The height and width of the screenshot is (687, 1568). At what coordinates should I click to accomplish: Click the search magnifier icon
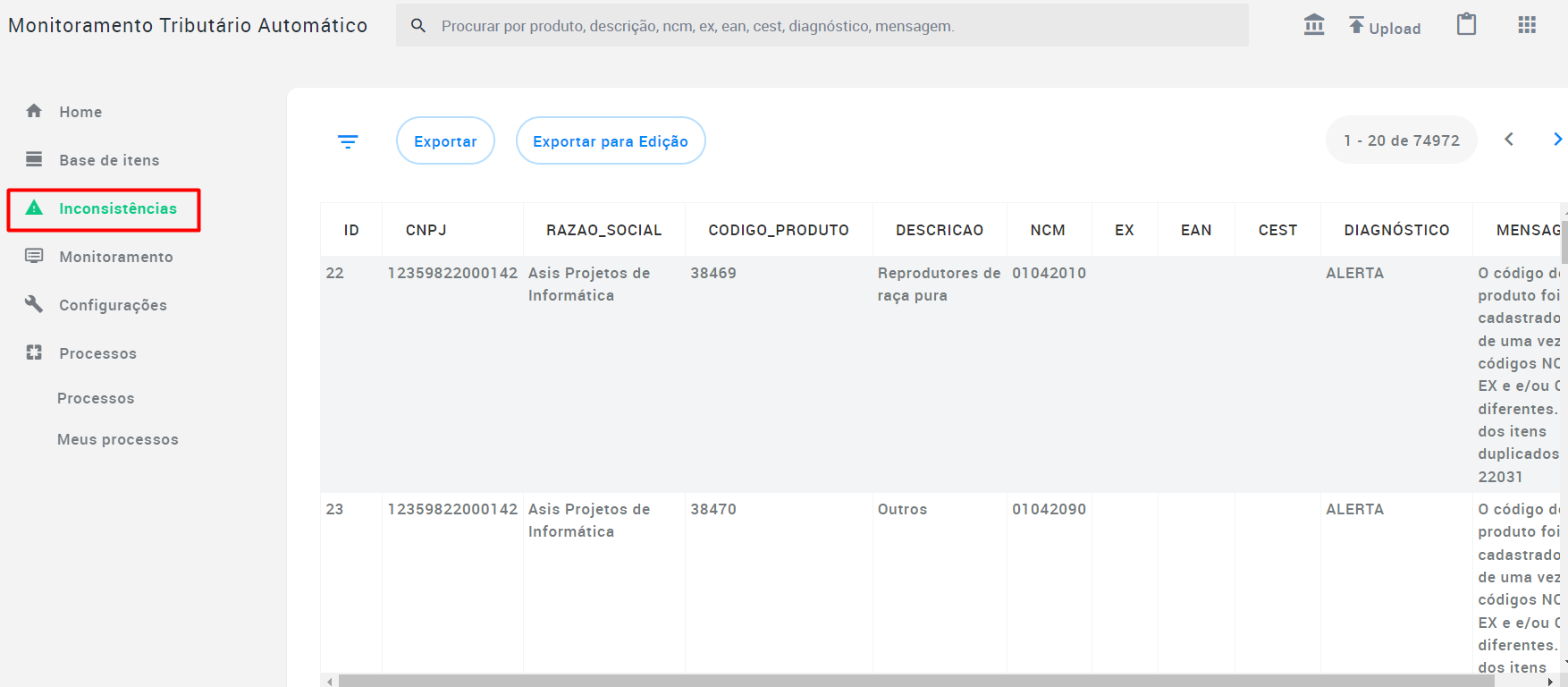click(418, 26)
